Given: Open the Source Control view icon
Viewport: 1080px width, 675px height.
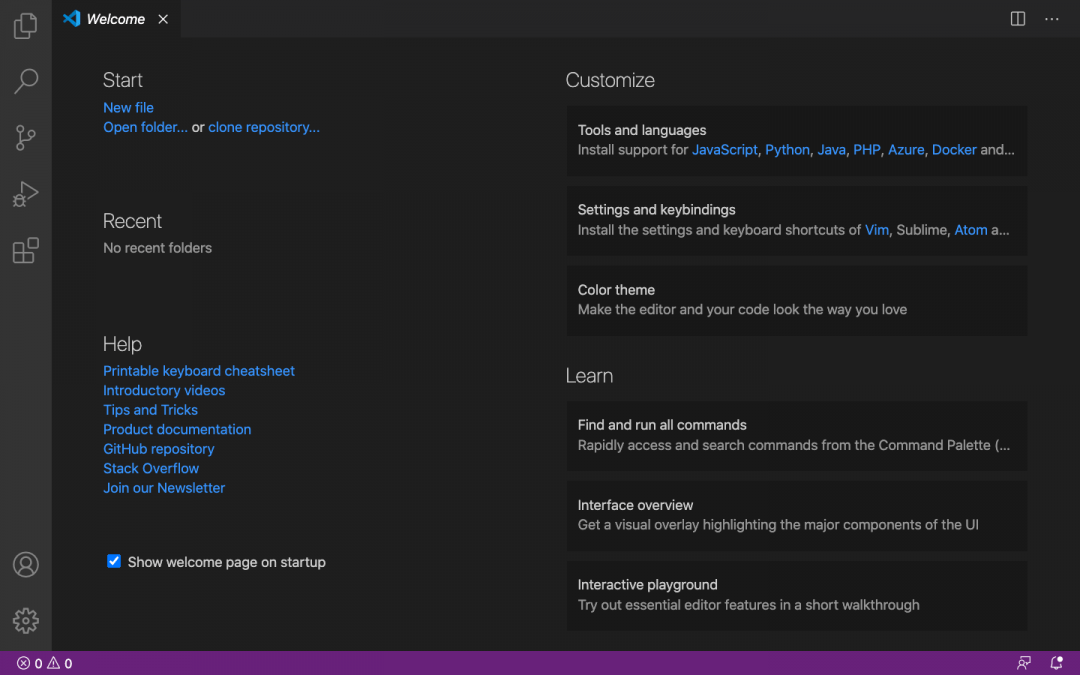Looking at the screenshot, I should point(25,137).
